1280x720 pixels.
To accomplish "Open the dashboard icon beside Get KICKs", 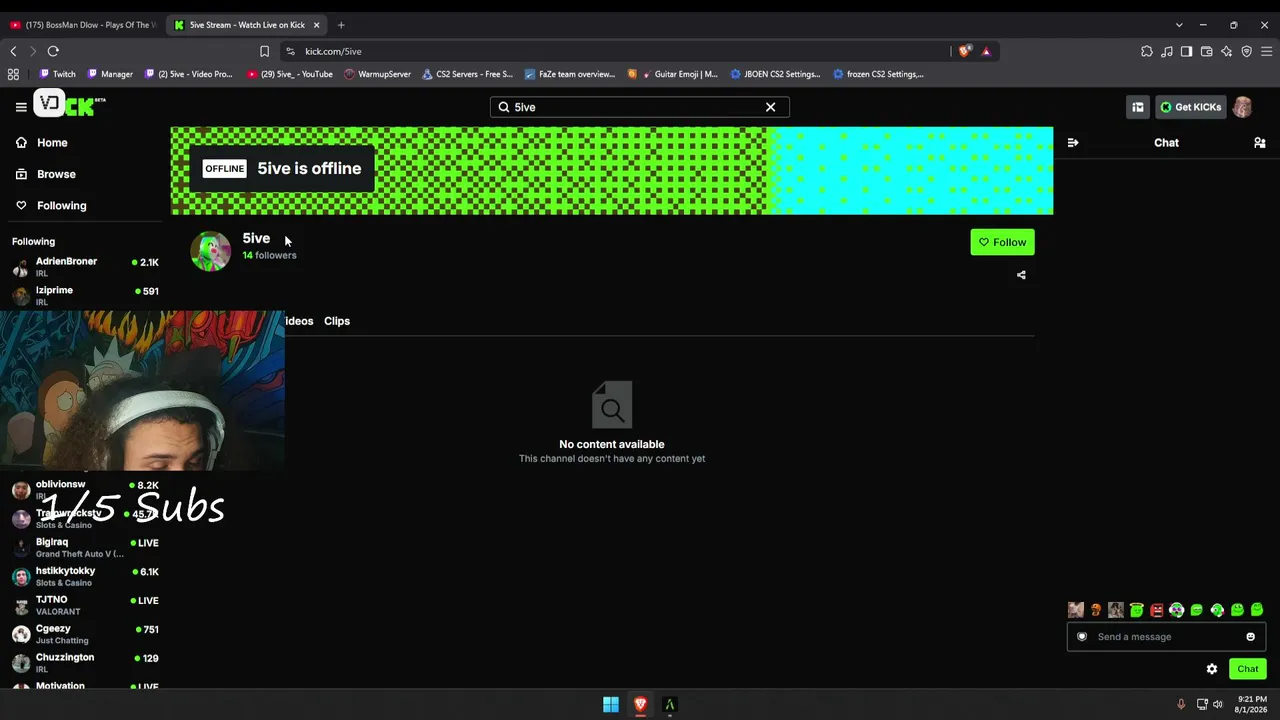I will tap(1138, 107).
